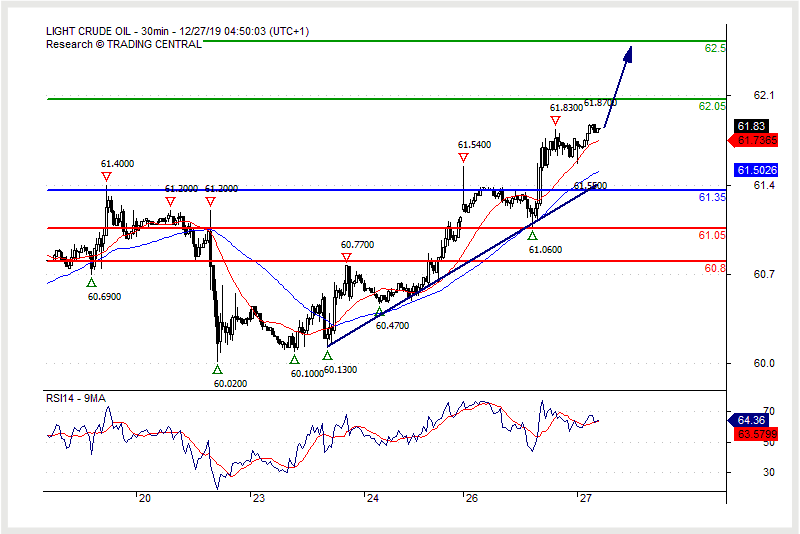Click the 62.1 price axis label
The width and height of the screenshot is (800, 534).
tap(764, 95)
